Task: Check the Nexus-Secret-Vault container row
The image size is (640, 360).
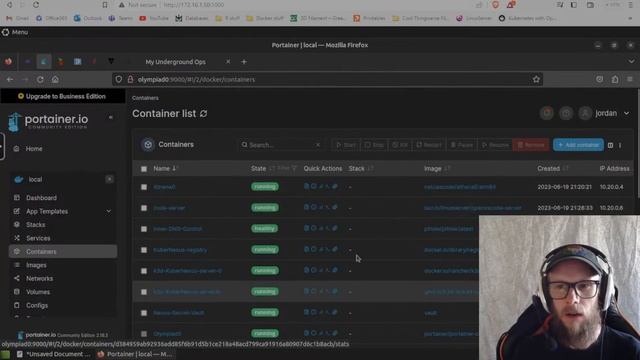Action: (144, 313)
